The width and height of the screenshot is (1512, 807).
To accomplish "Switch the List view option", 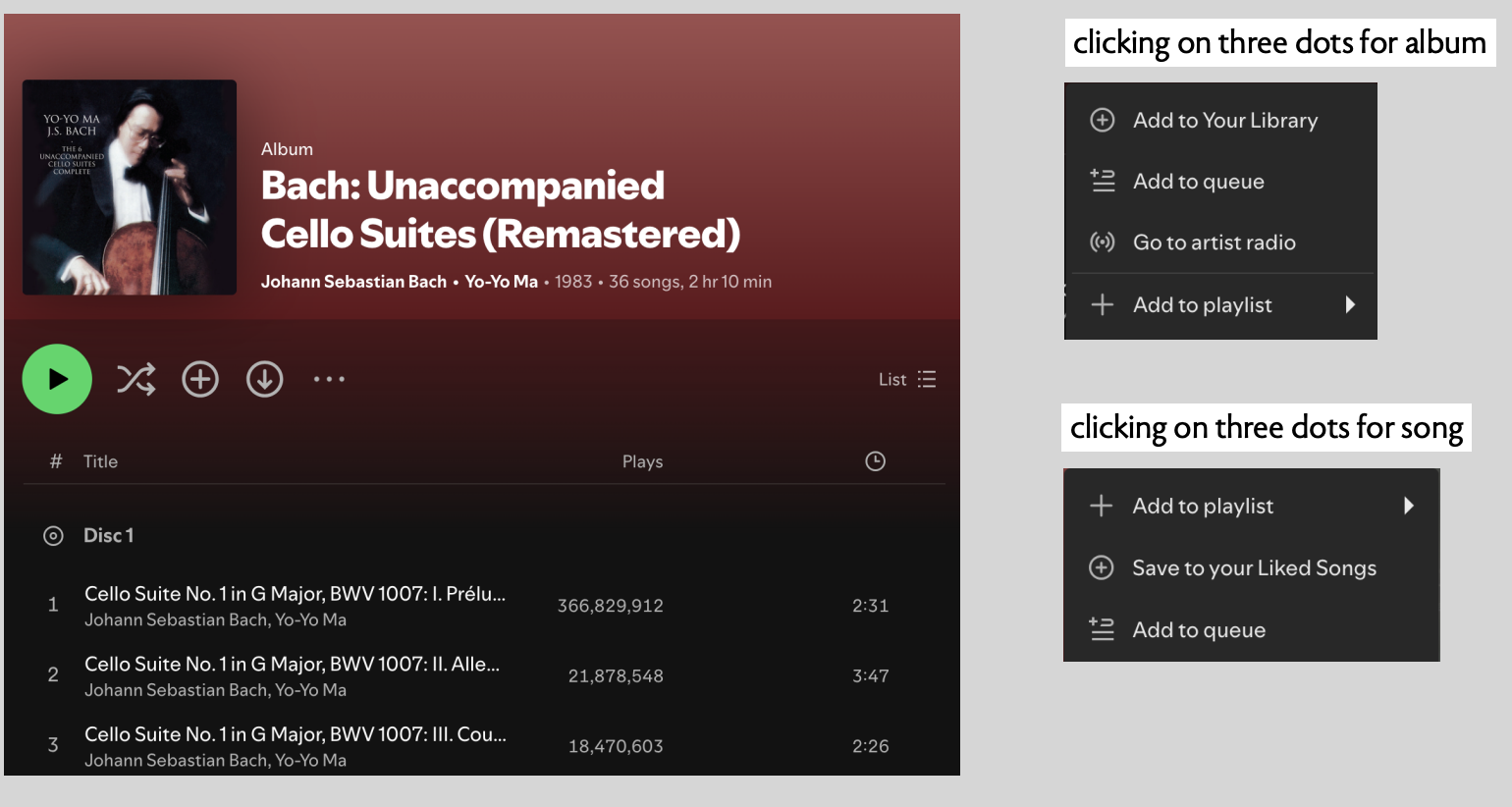I will [x=907, y=380].
